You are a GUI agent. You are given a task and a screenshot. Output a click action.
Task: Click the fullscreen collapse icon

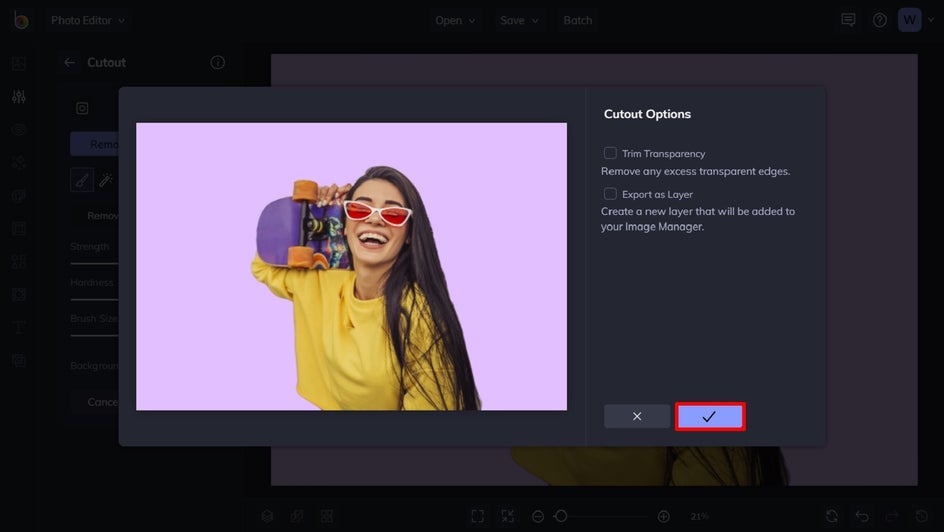[508, 516]
